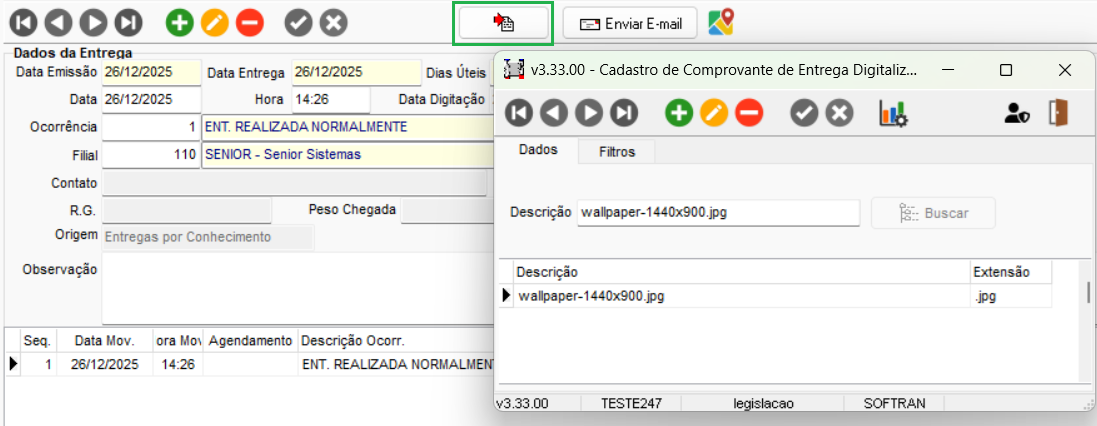This screenshot has width=1097, height=426.
Task: Confirm with check mark in Comprovante window
Action: [805, 113]
